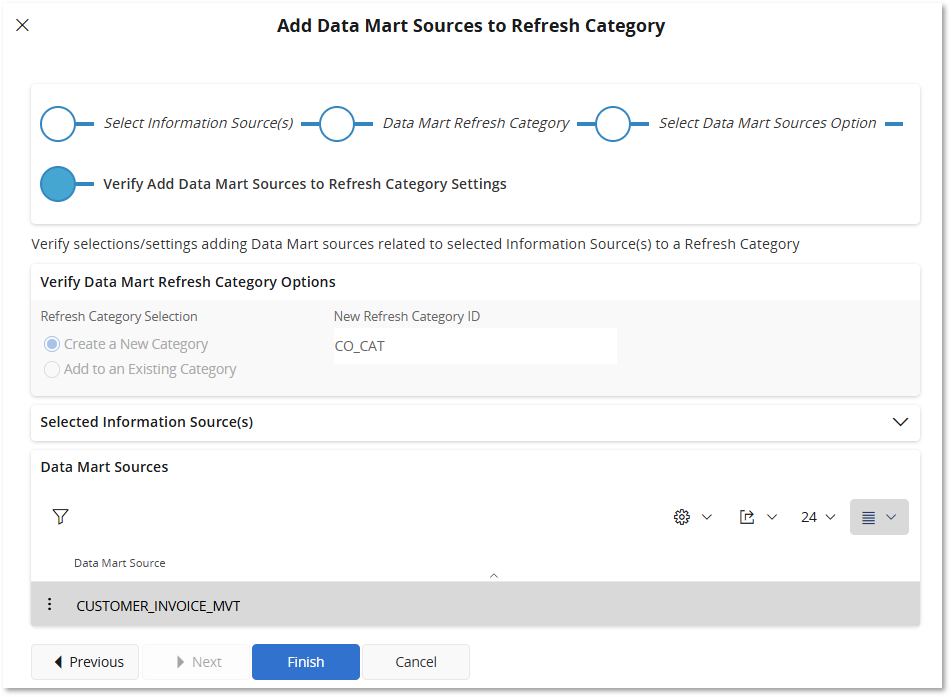Open dropdown arrow next to settings gear
This screenshot has height=697, width=951.
pos(707,517)
